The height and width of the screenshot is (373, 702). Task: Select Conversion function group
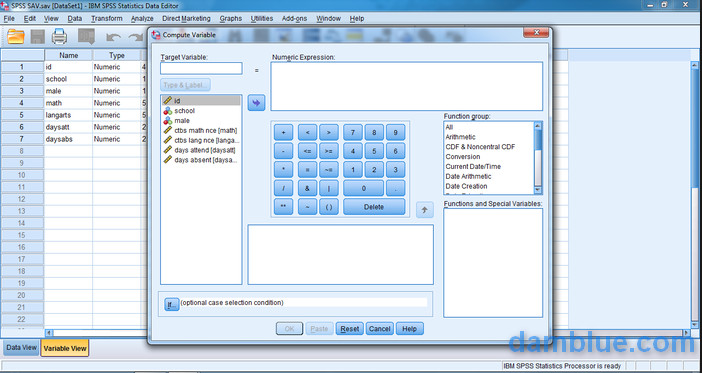pyautogui.click(x=462, y=157)
